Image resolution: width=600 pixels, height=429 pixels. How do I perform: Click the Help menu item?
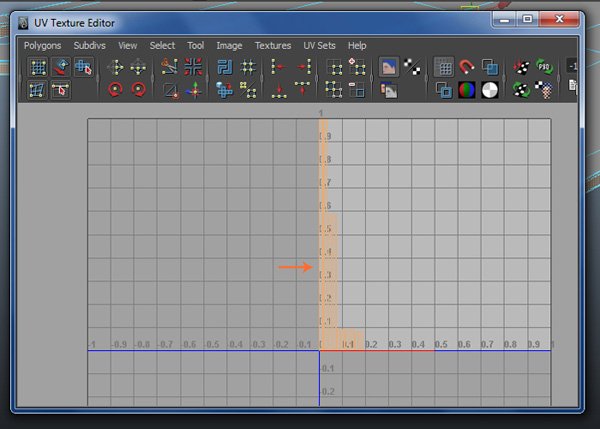click(x=357, y=45)
